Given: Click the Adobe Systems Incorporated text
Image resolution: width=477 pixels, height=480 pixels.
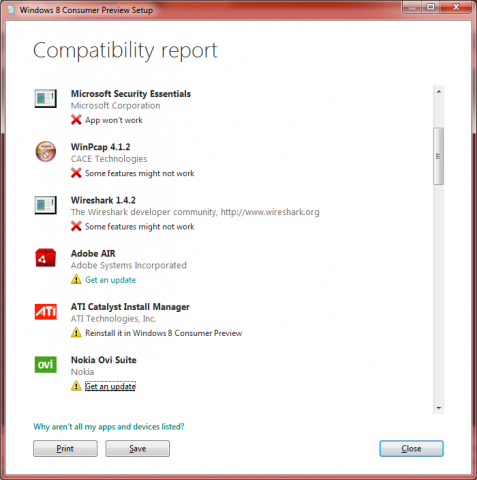Looking at the screenshot, I should [x=129, y=265].
